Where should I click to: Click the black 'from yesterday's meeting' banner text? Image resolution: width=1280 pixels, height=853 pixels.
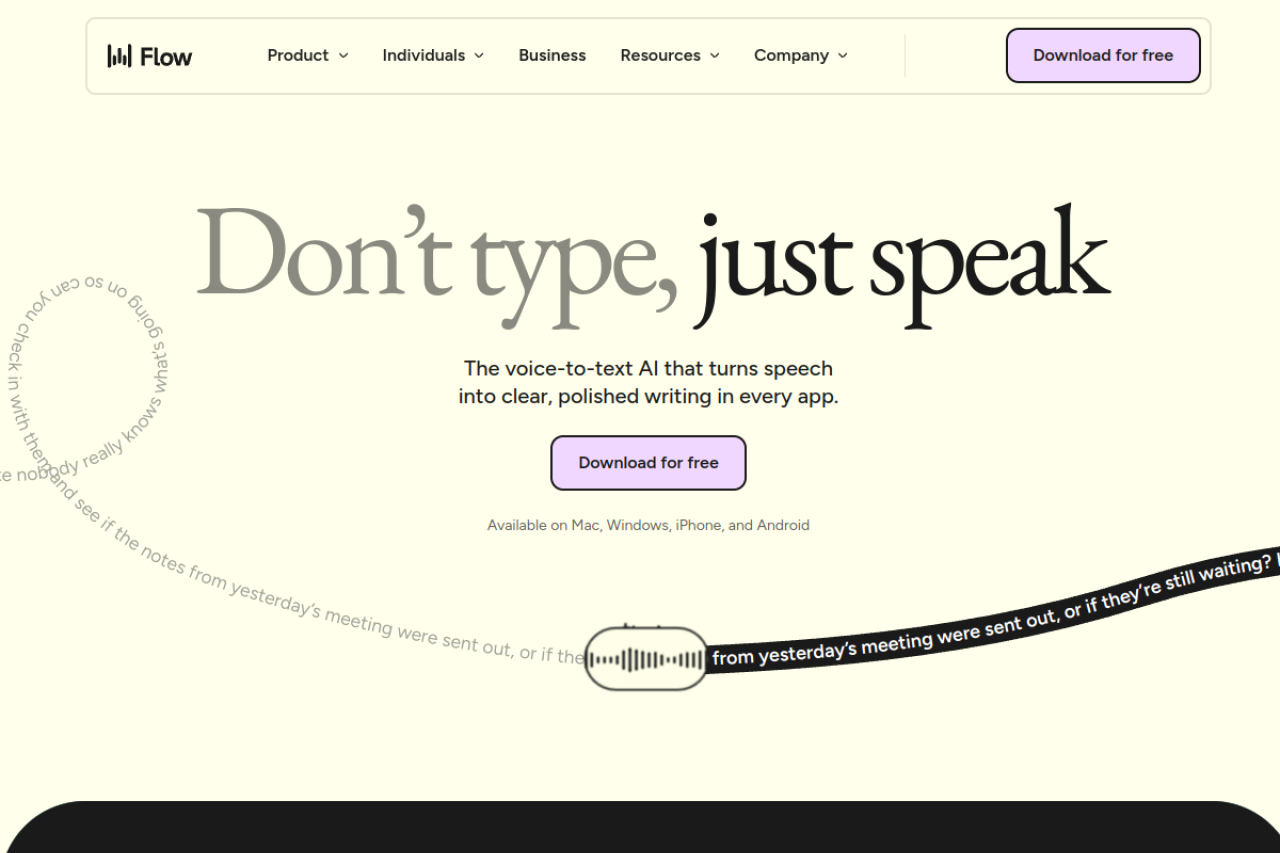995,610
